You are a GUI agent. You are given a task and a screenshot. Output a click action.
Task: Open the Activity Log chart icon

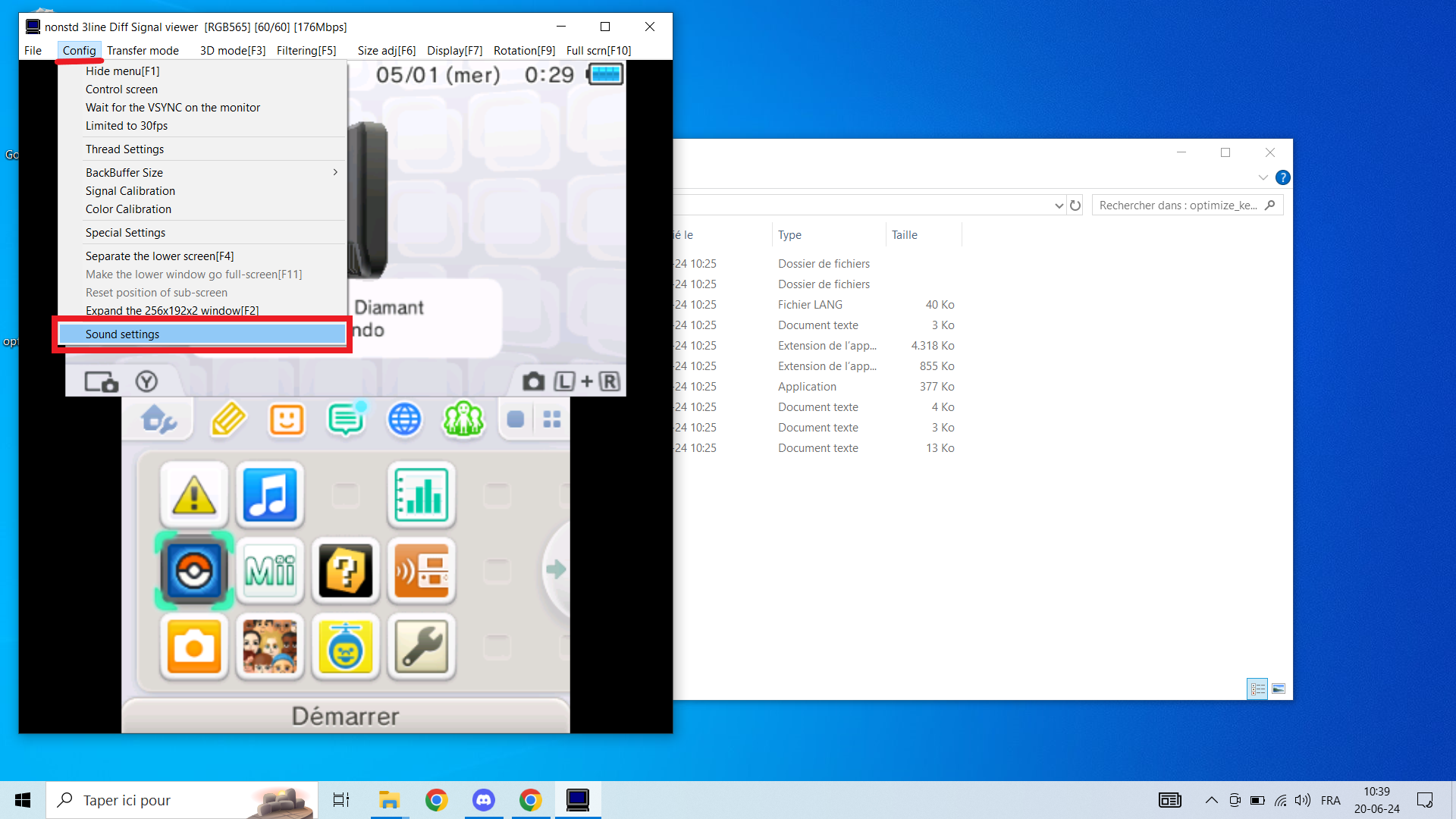(x=422, y=495)
